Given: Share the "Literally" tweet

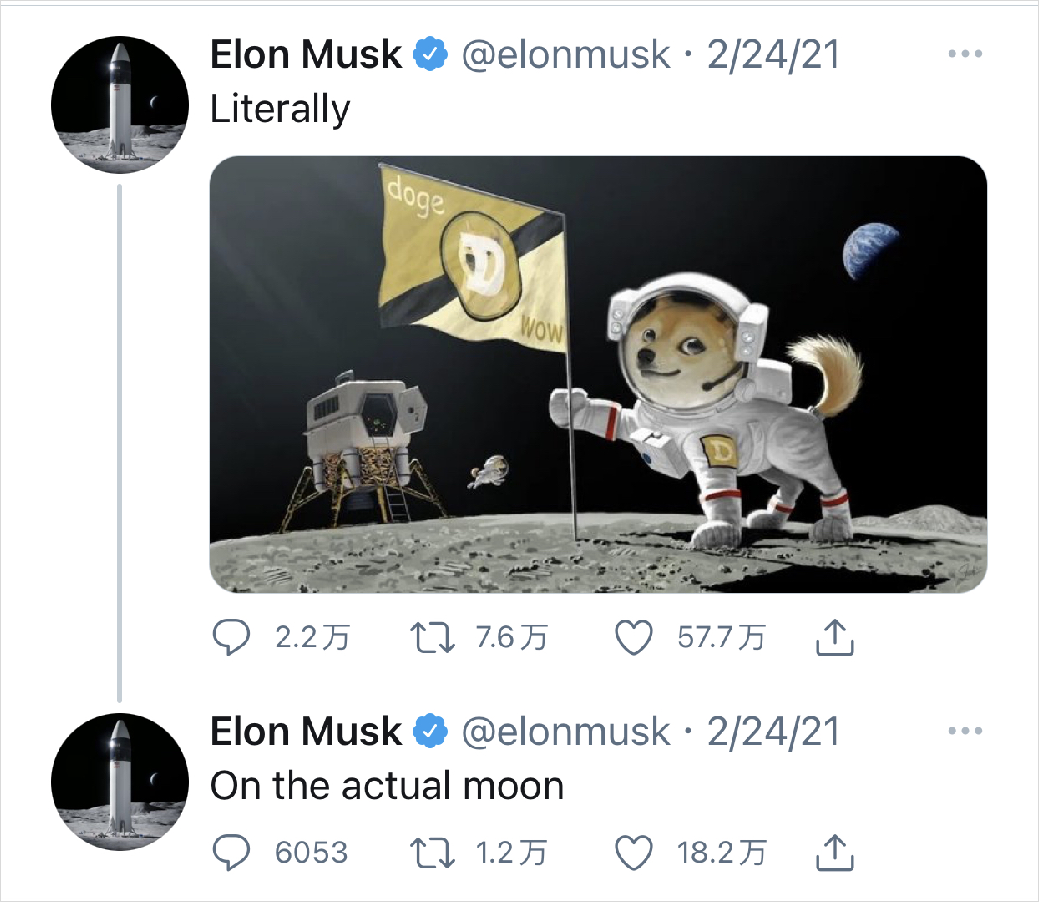Looking at the screenshot, I should [x=835, y=638].
